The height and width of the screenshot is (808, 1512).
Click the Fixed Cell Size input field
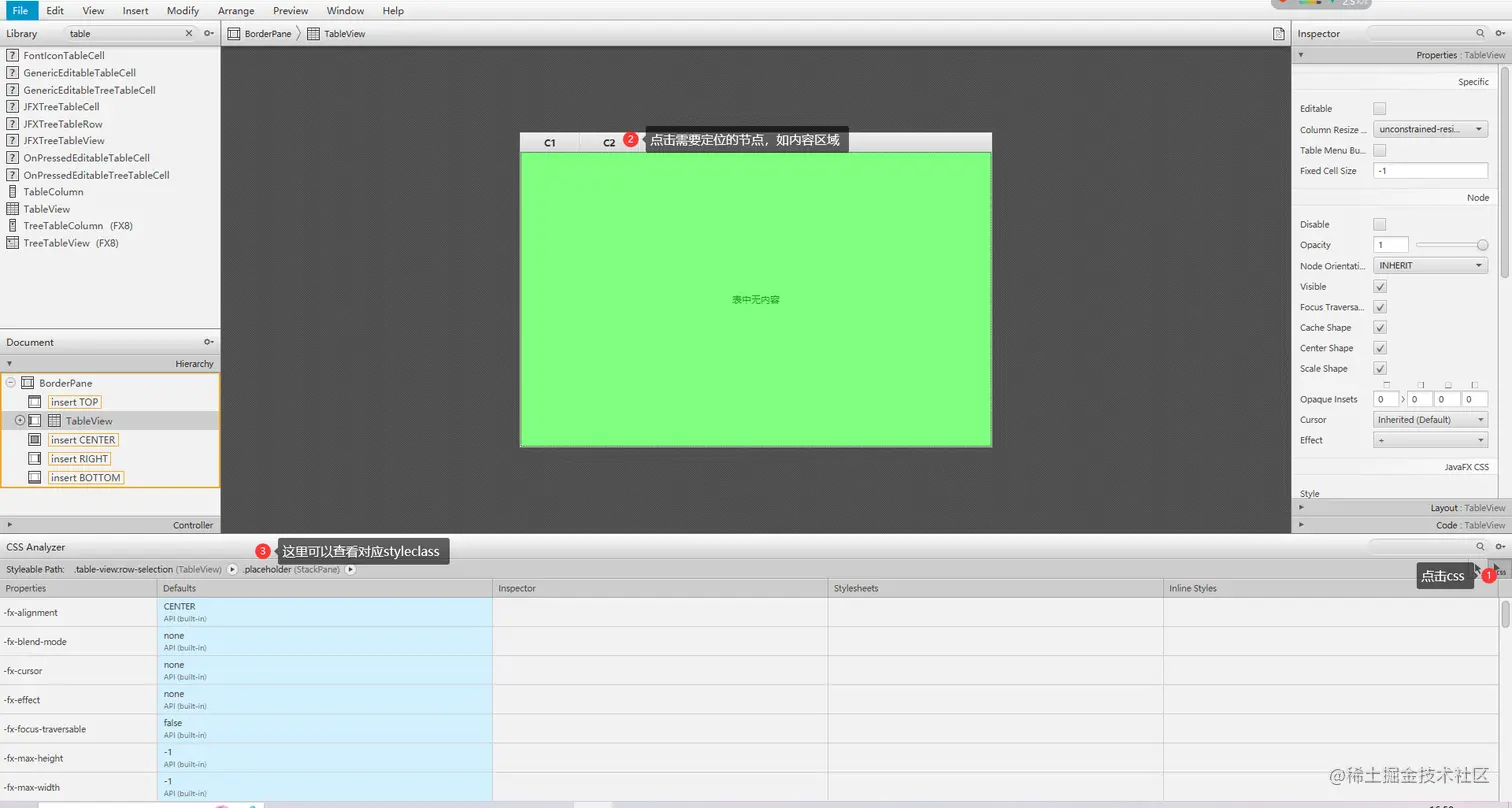point(1430,170)
